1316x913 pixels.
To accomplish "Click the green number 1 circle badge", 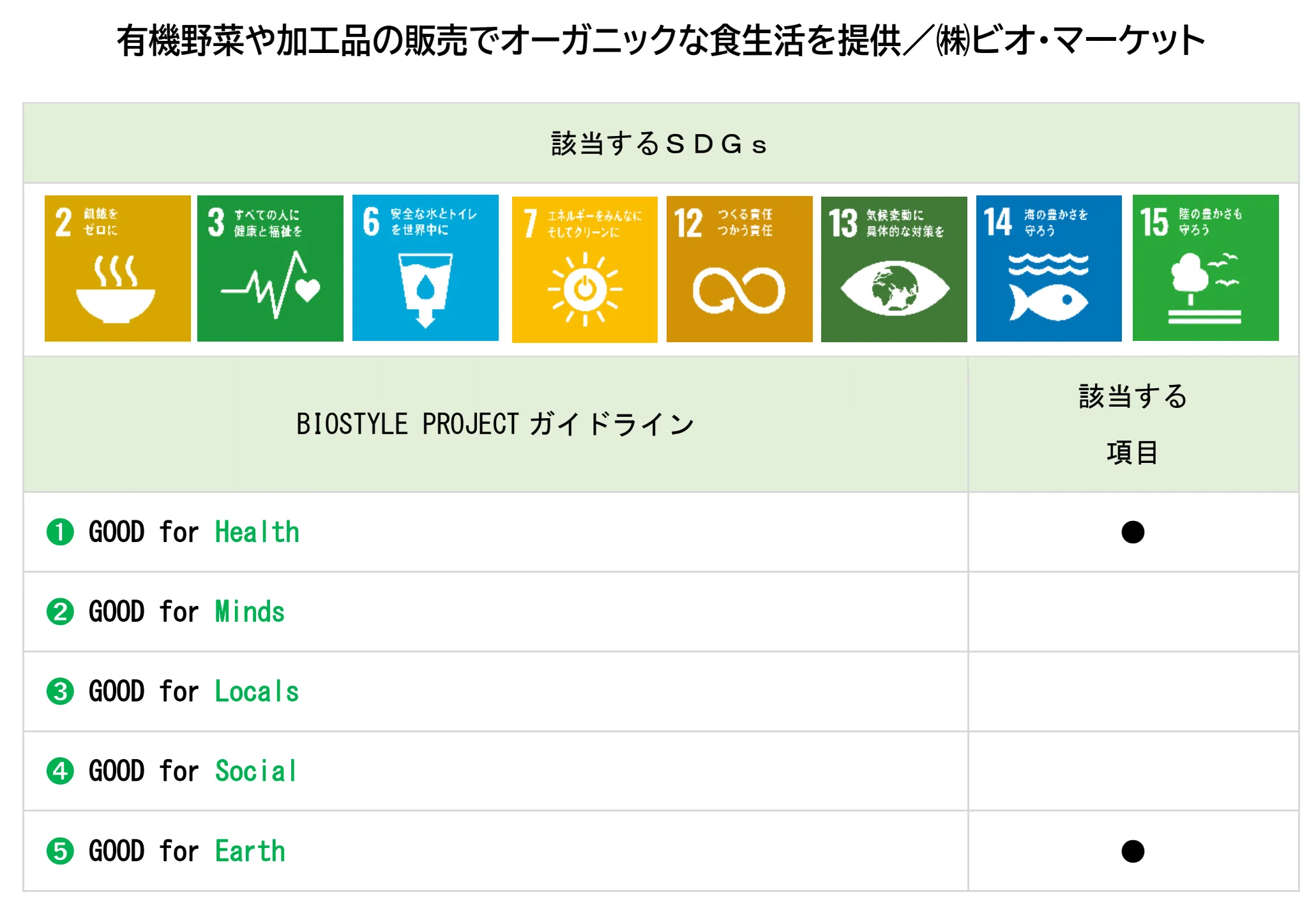I will [60, 532].
